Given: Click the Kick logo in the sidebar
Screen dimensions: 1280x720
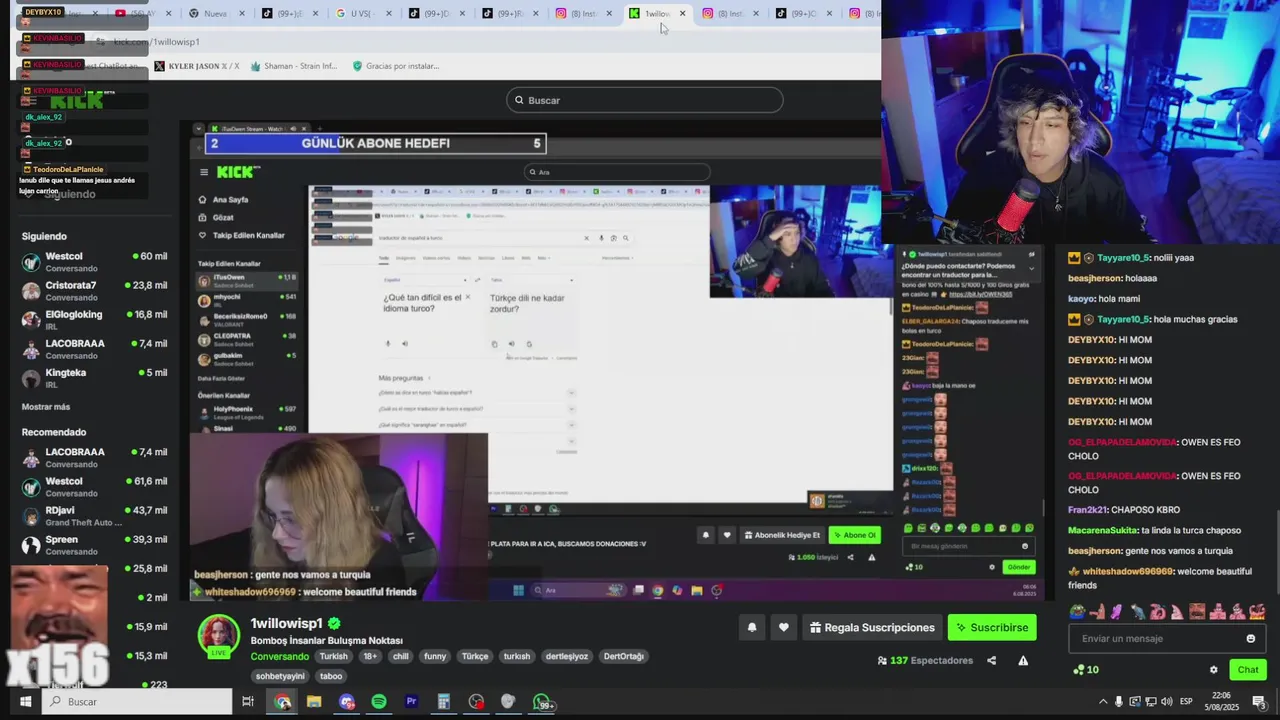Looking at the screenshot, I should pos(76,100).
